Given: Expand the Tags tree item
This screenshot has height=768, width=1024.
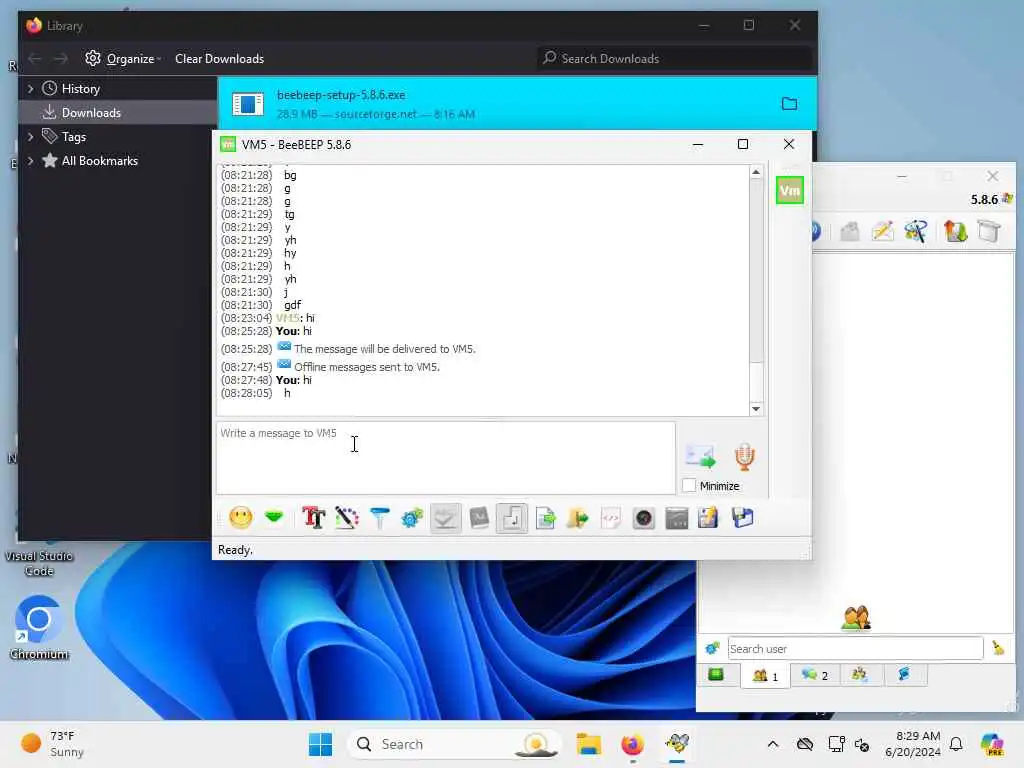Looking at the screenshot, I should (x=30, y=136).
